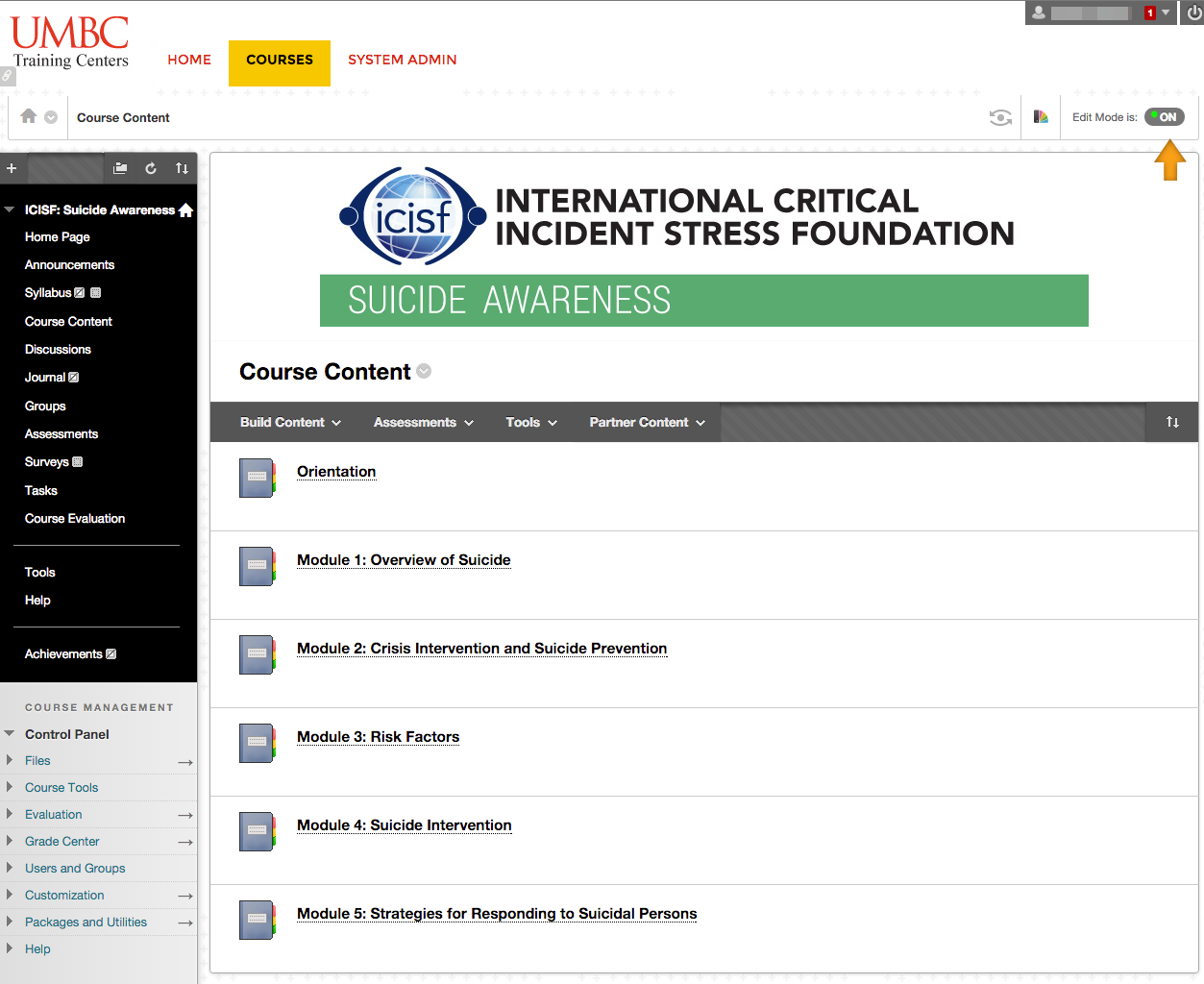Viewport: 1204px width, 984px height.
Task: Click UMBC Training Centers logo
Action: click(70, 42)
